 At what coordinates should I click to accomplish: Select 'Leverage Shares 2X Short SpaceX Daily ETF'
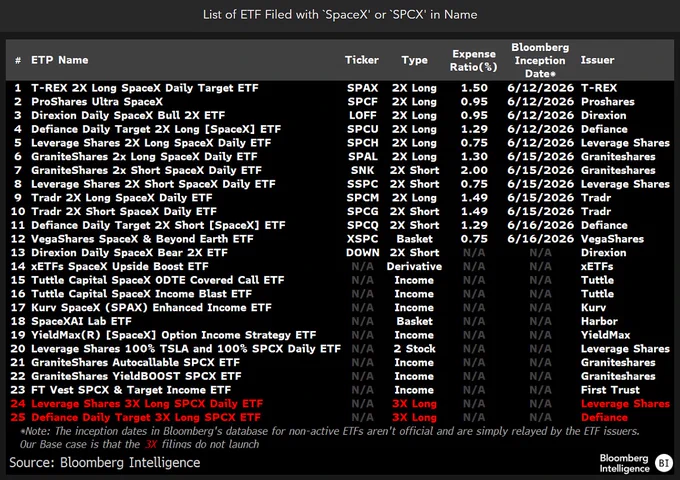[x=153, y=184]
